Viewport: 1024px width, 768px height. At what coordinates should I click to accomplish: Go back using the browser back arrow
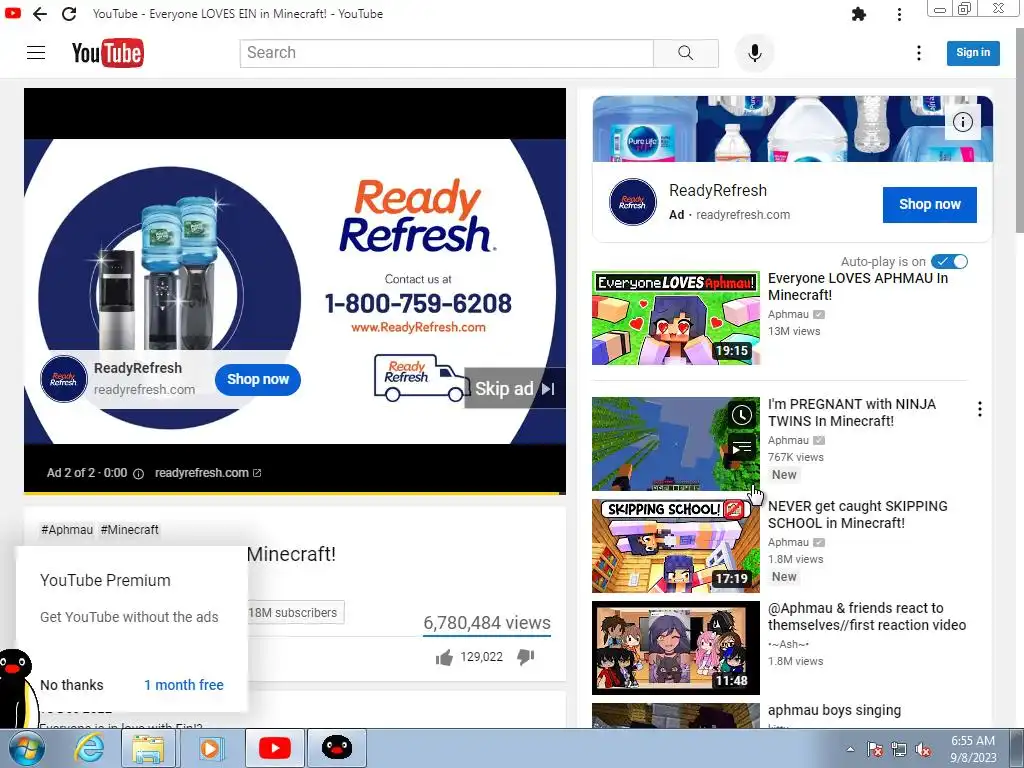40,14
